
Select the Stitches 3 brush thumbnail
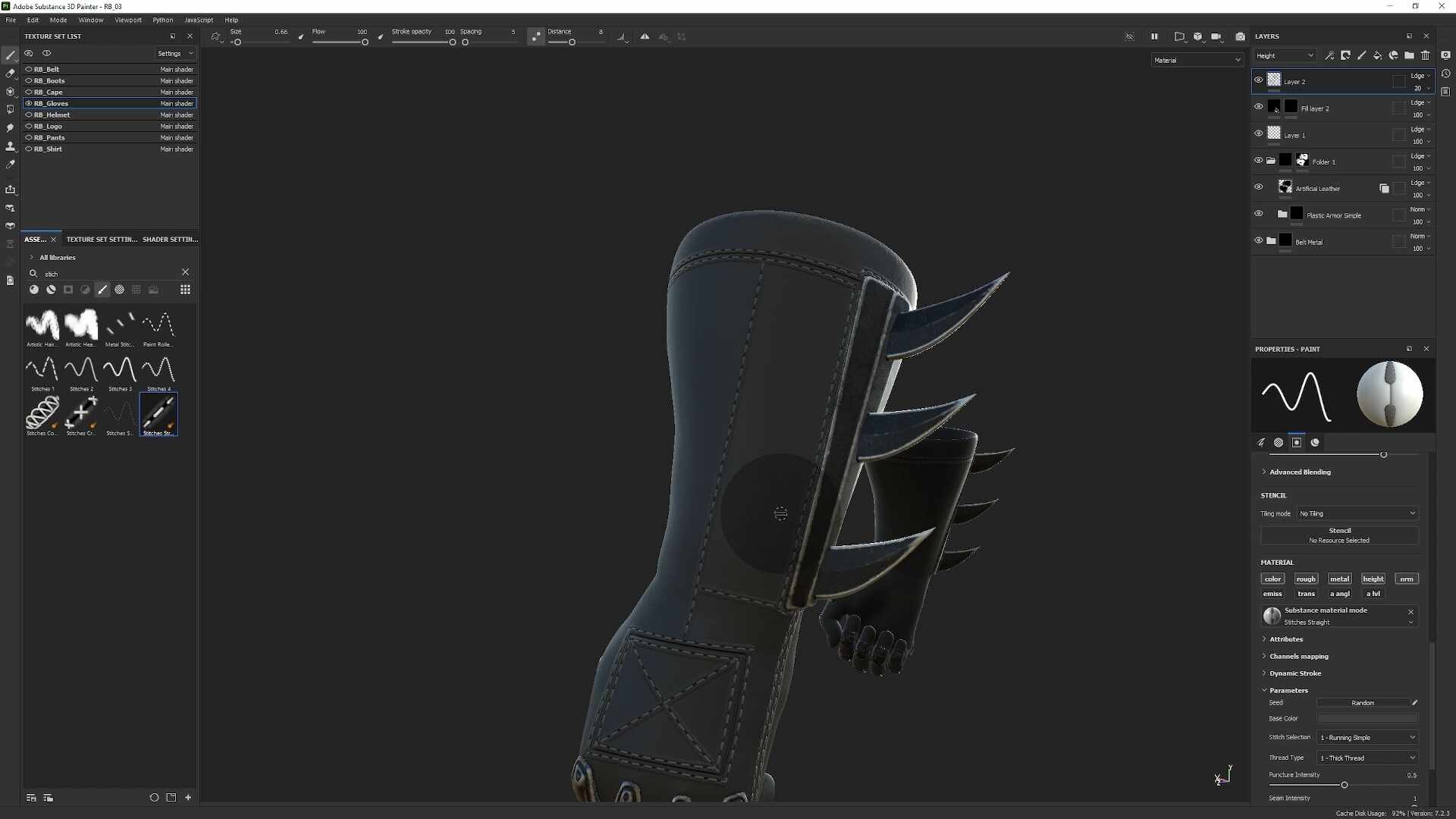(x=120, y=369)
